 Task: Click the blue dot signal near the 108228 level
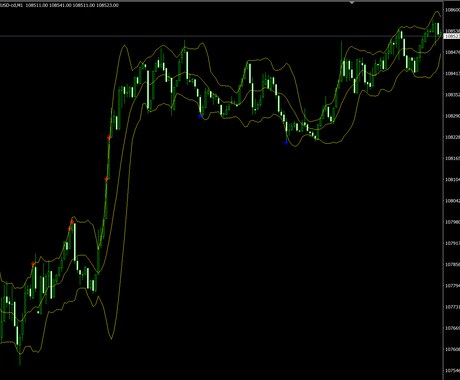pos(286,143)
